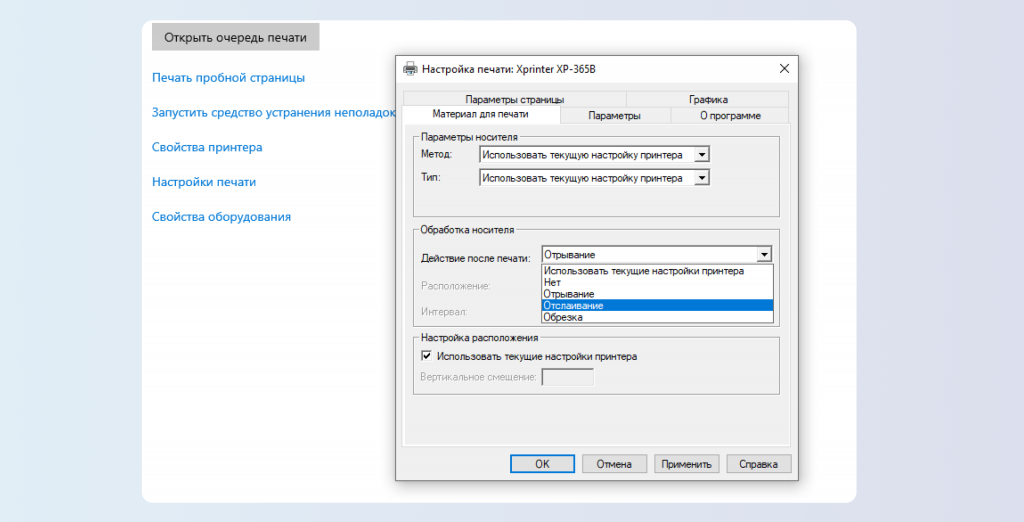This screenshot has width=1024, height=522.
Task: Pick 'Отрывание' from the dropdown list
Action: 657,294
